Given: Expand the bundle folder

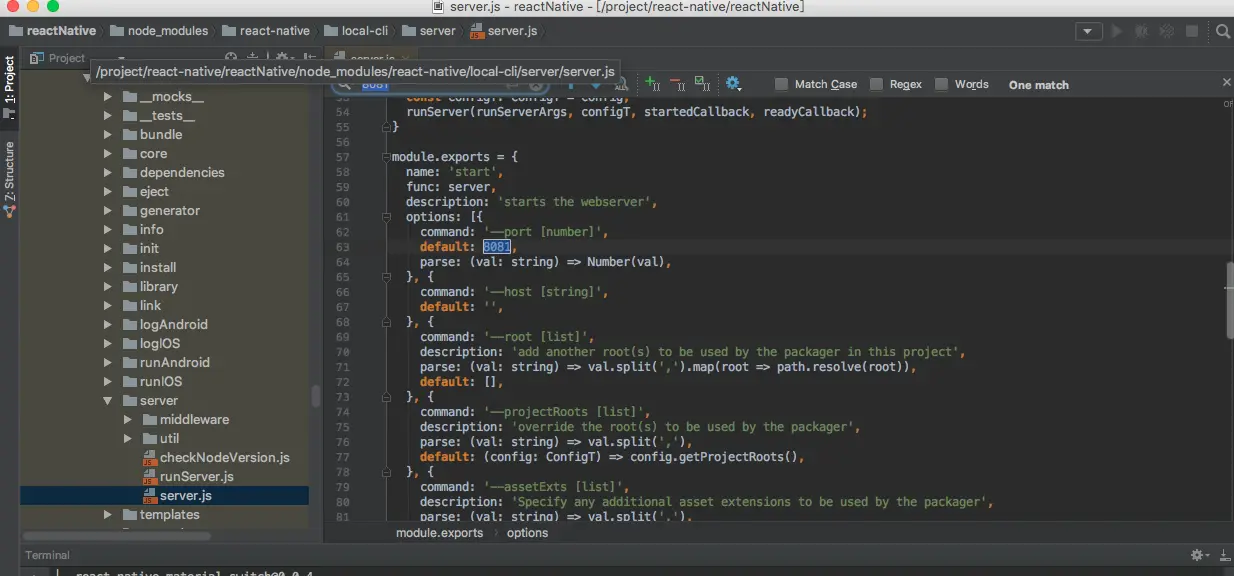Looking at the screenshot, I should (108, 135).
